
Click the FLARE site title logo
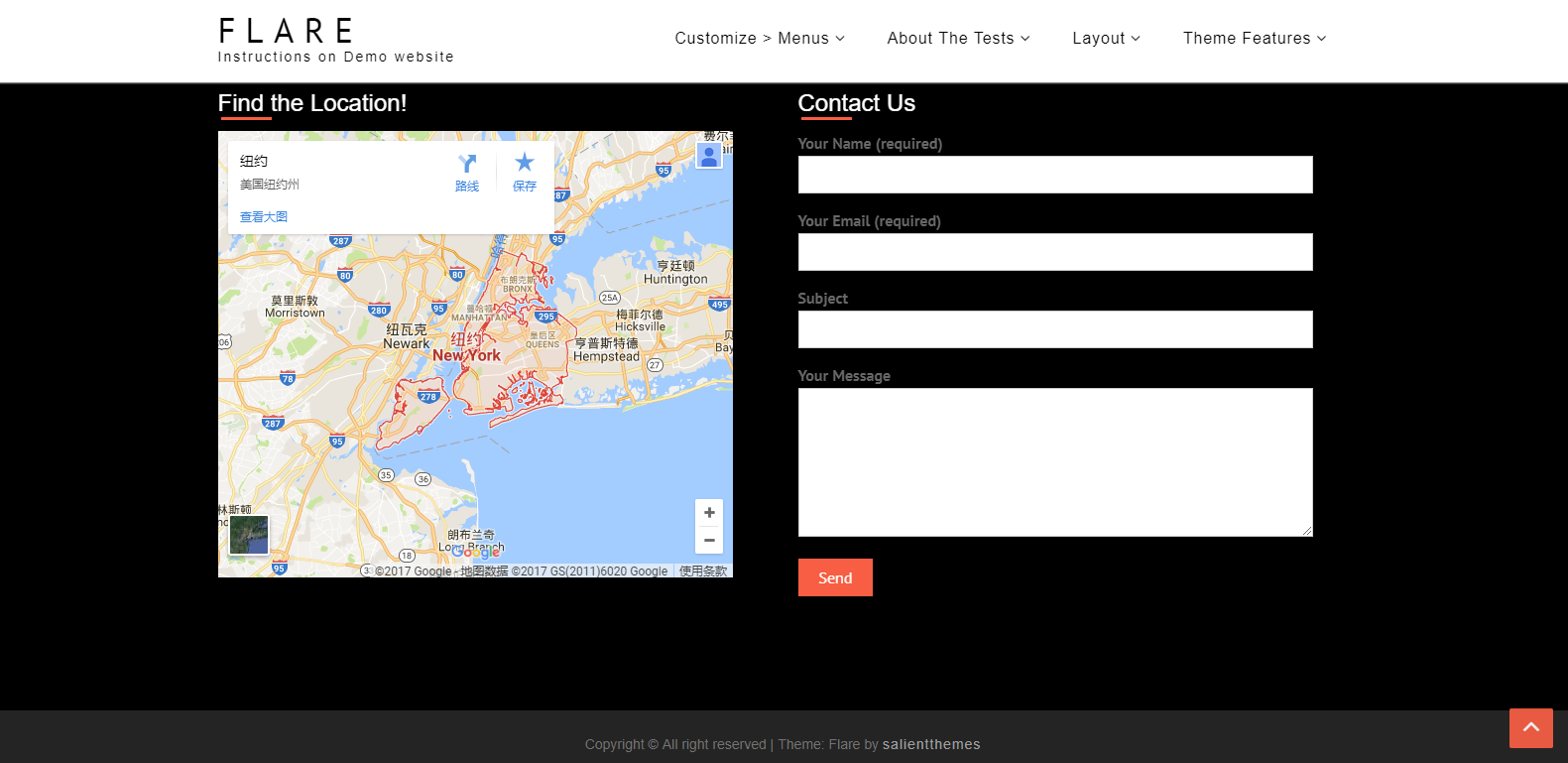pos(287,31)
